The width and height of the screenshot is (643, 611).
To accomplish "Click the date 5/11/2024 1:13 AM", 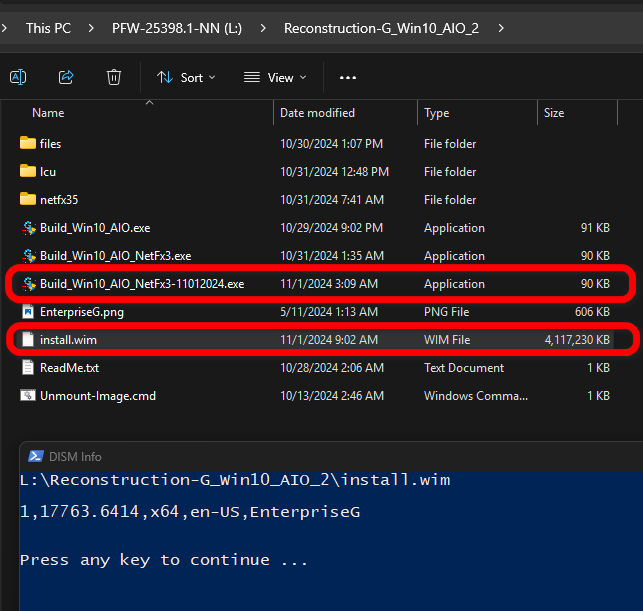I will 329,312.
